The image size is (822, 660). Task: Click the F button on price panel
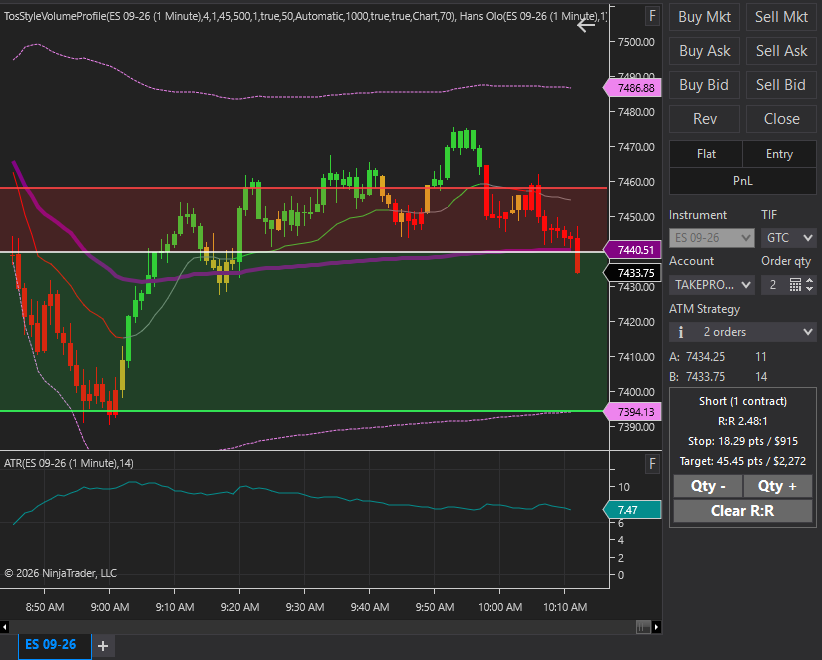(652, 16)
